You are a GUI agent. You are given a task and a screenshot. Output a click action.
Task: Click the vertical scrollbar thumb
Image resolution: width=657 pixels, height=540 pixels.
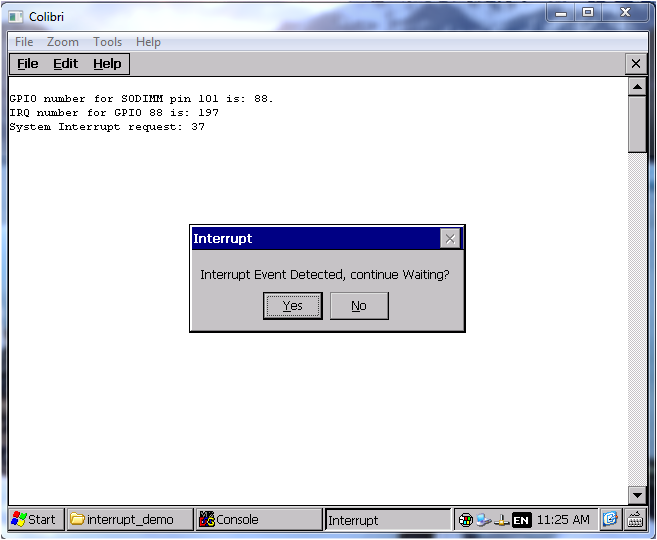[637, 124]
